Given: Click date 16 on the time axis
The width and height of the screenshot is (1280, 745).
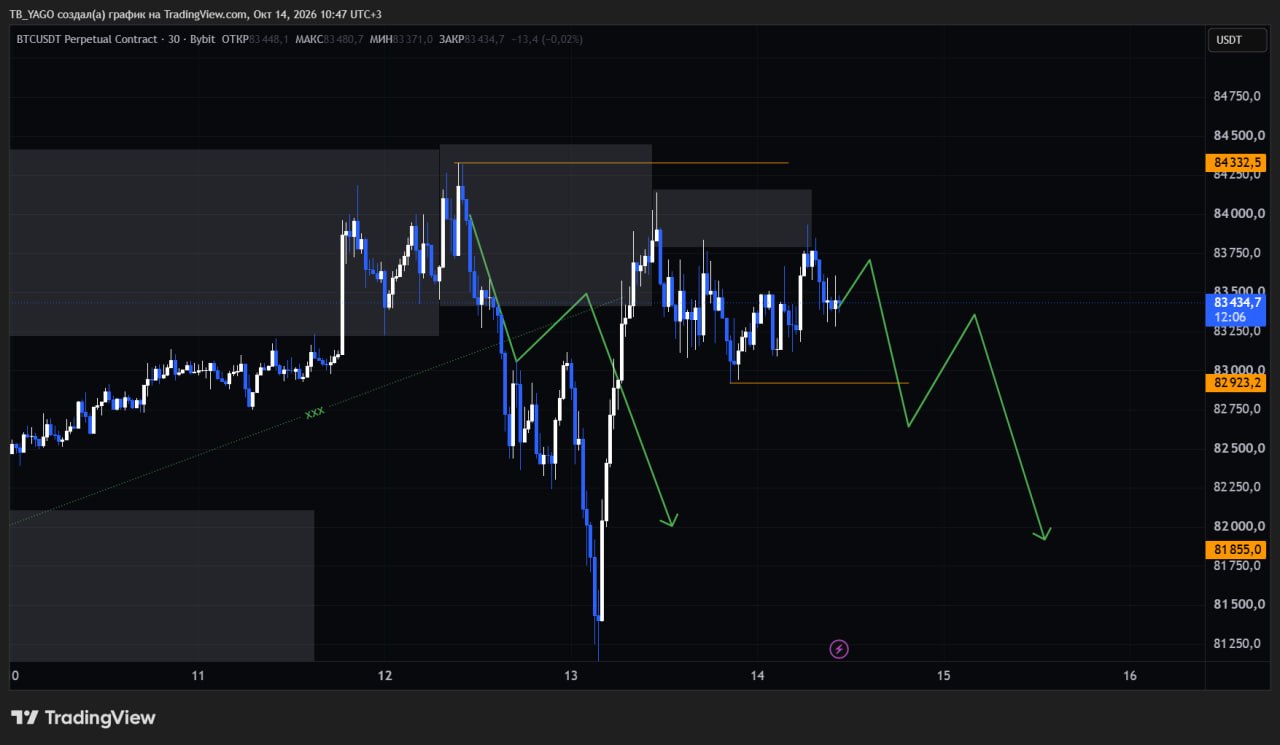Looking at the screenshot, I should (x=1130, y=676).
